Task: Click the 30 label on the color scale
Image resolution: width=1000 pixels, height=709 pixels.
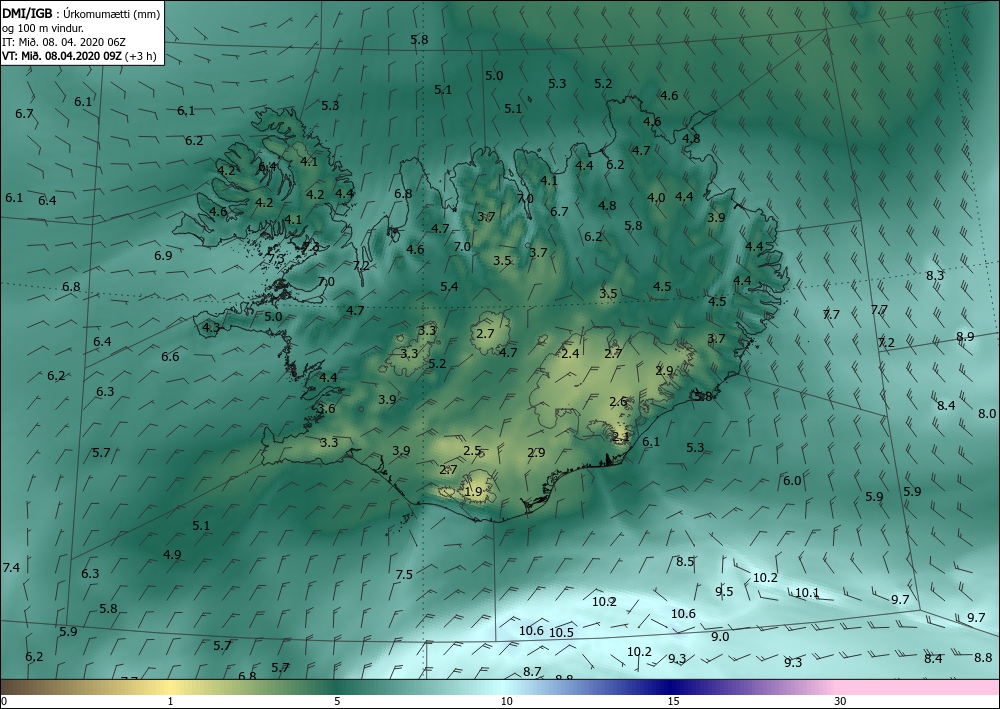Action: (x=841, y=701)
